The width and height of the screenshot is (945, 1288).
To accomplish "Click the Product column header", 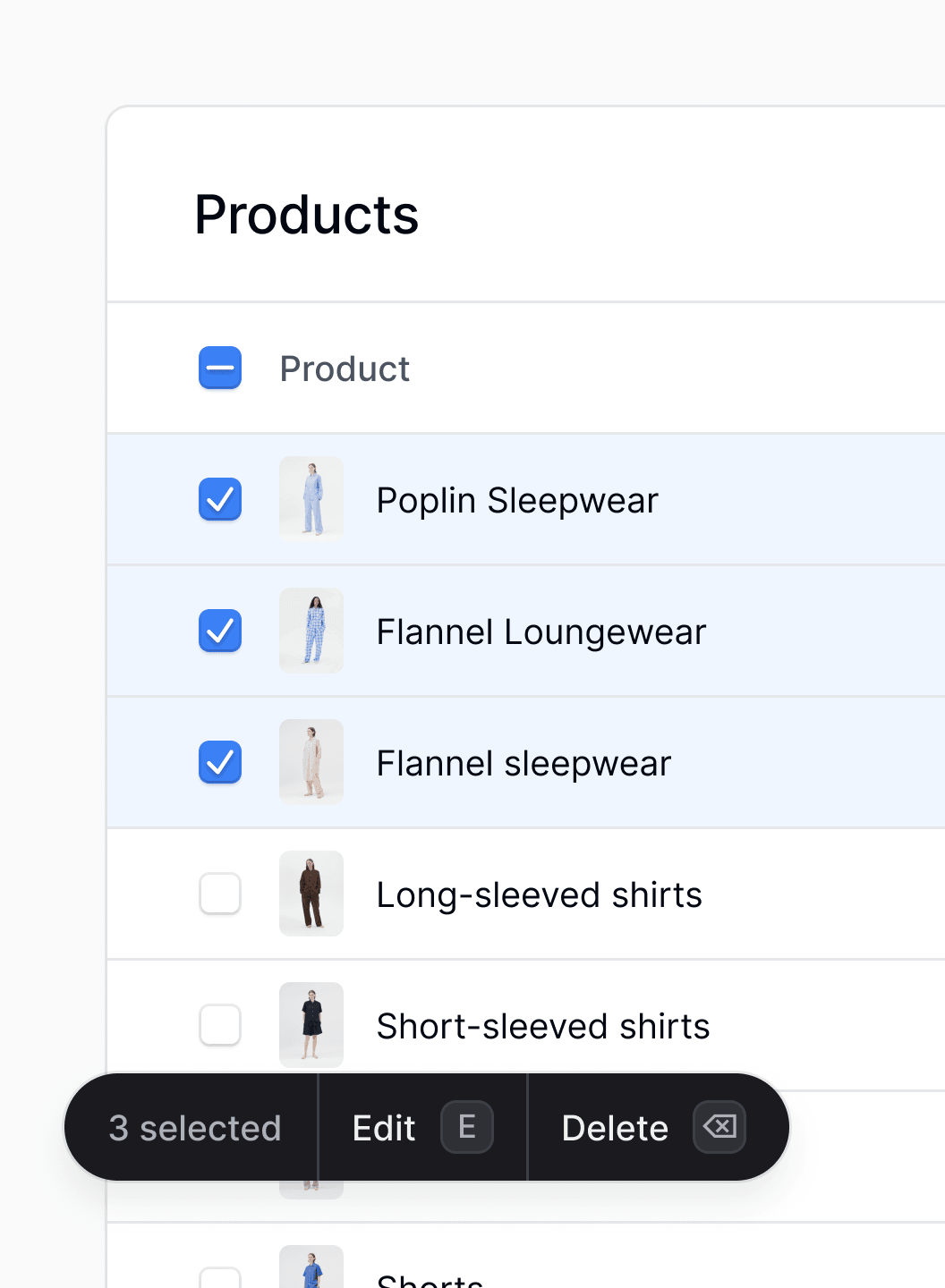I will (345, 369).
